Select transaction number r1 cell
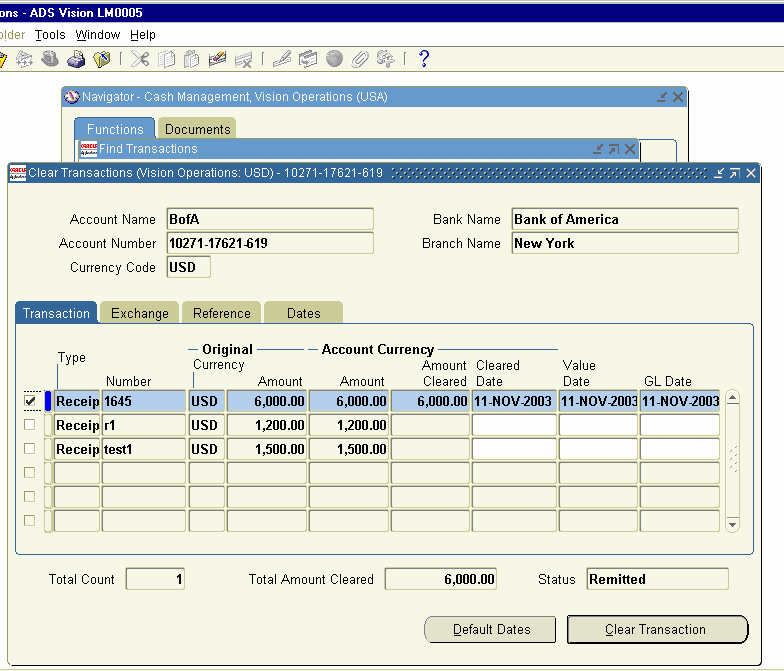The width and height of the screenshot is (784, 671). pyautogui.click(x=144, y=425)
